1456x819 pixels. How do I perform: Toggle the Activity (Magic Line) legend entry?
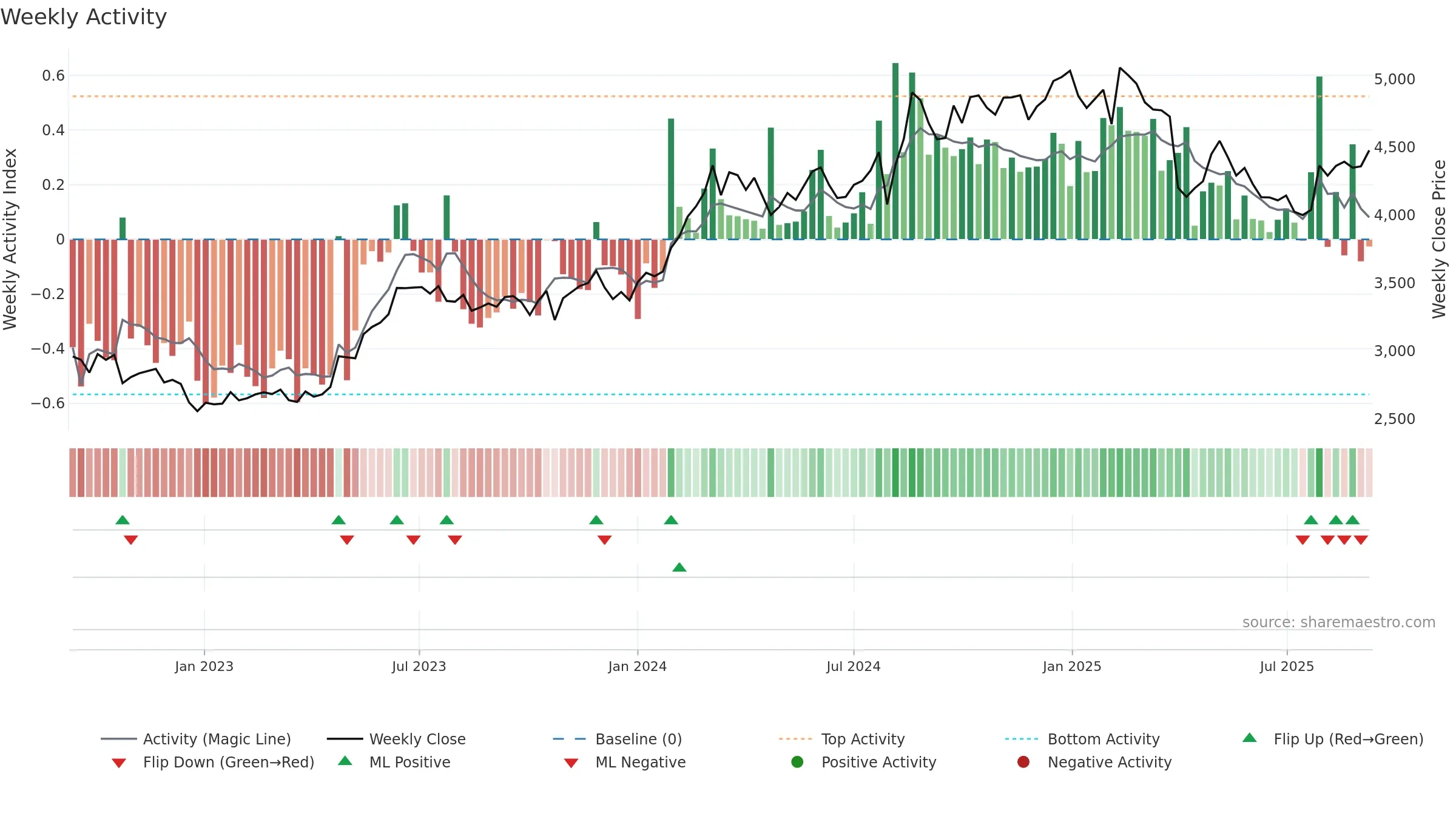[x=196, y=739]
